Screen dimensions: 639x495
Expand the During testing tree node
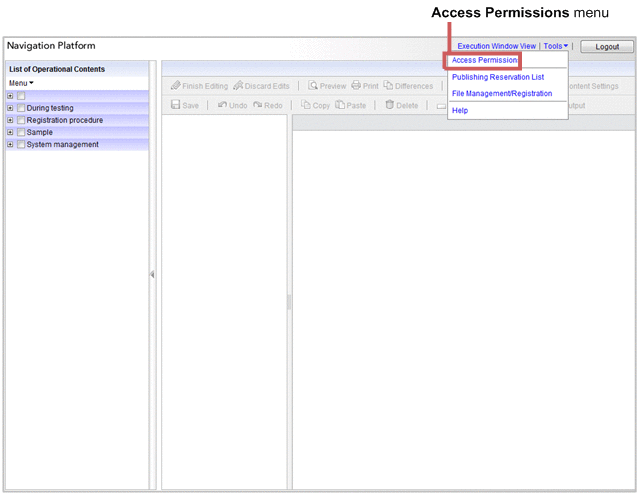10,108
